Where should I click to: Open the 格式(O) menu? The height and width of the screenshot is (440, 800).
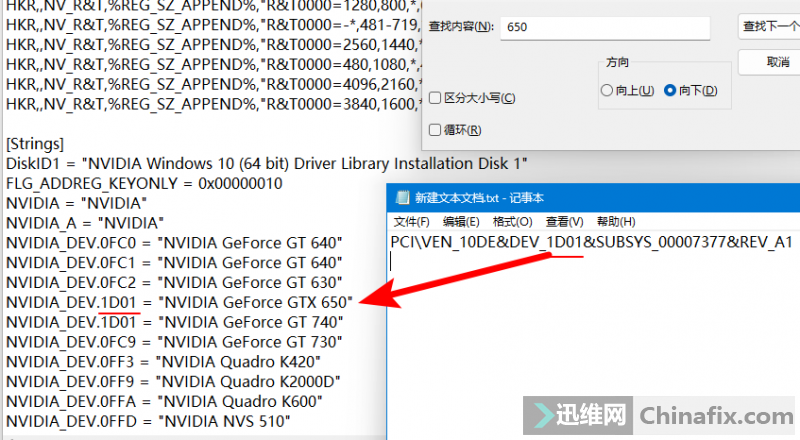pyautogui.click(x=512, y=221)
